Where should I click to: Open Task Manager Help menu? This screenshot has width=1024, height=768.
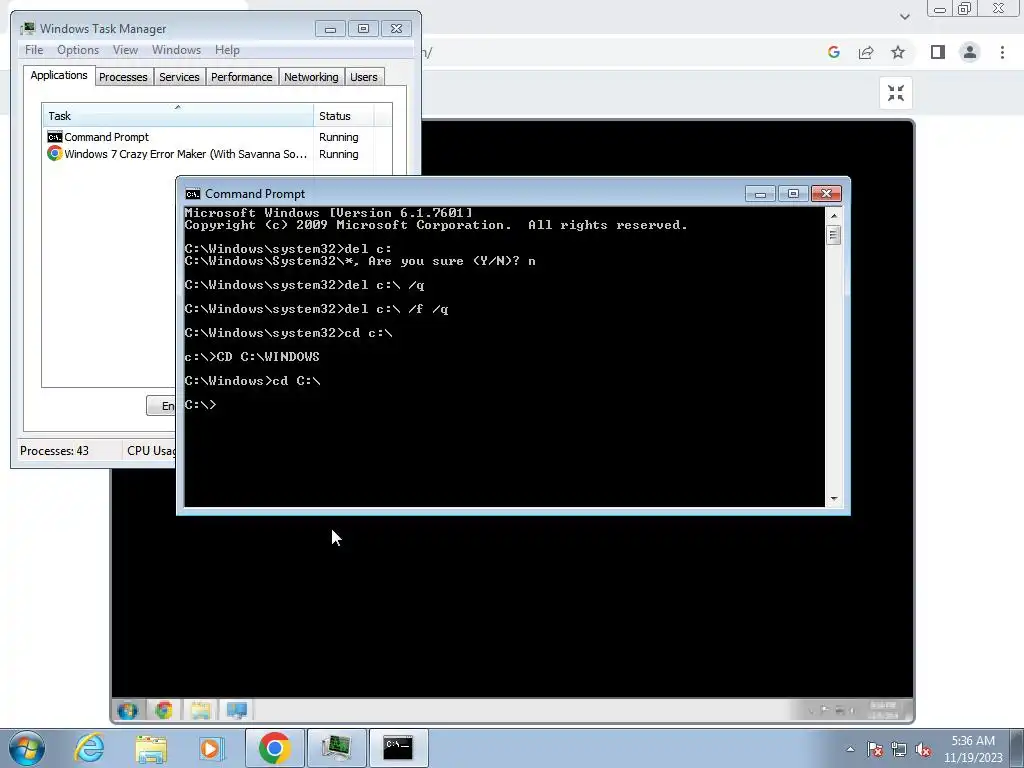pyautogui.click(x=227, y=50)
